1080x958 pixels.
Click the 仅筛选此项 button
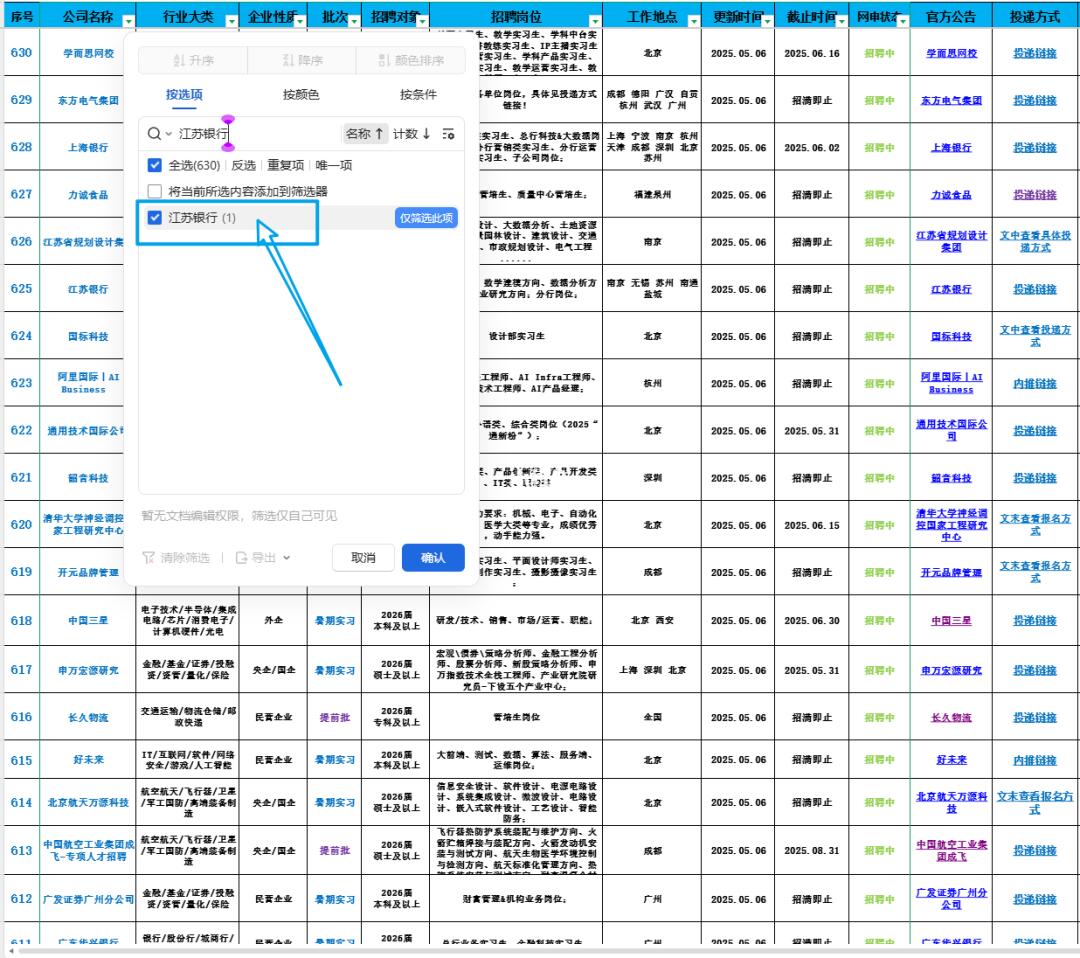click(426, 218)
